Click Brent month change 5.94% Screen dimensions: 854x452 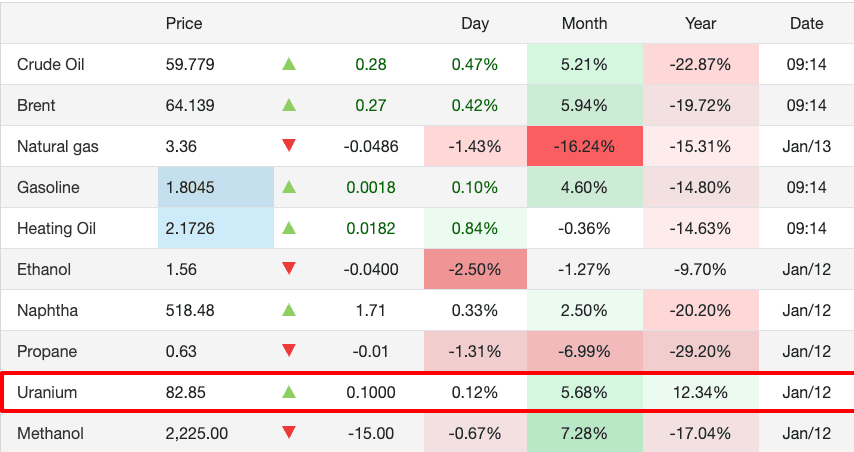coord(584,105)
